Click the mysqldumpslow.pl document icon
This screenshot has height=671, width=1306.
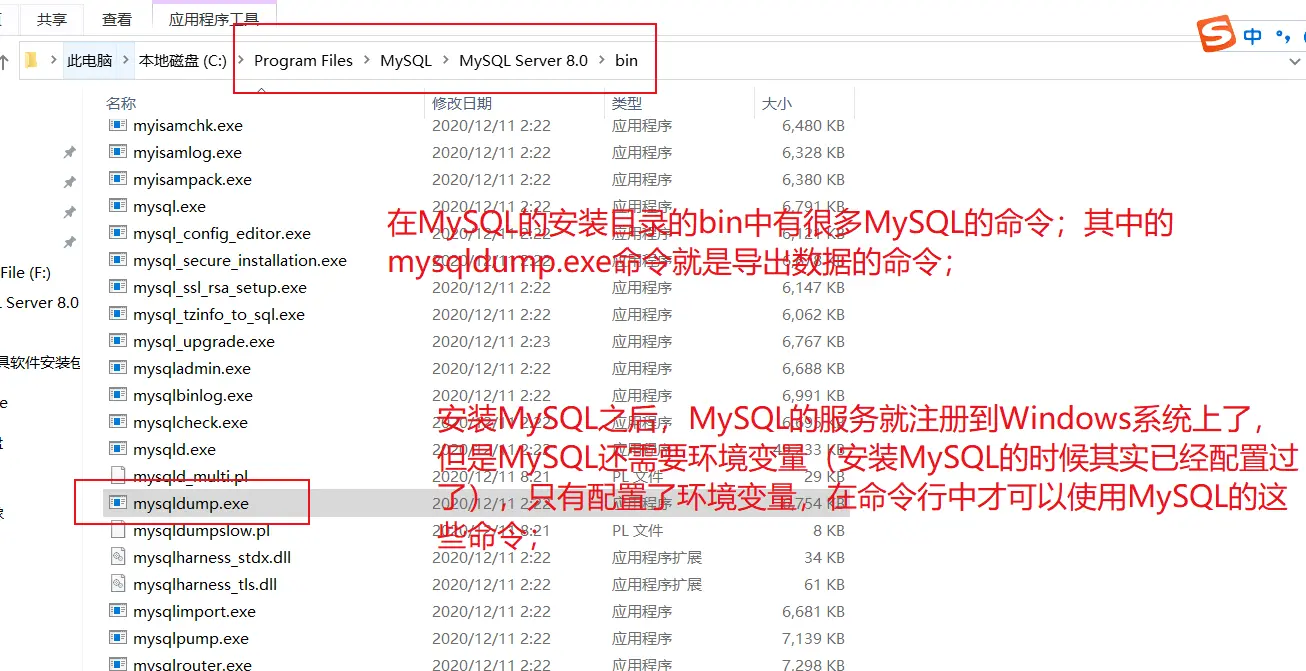coord(117,531)
